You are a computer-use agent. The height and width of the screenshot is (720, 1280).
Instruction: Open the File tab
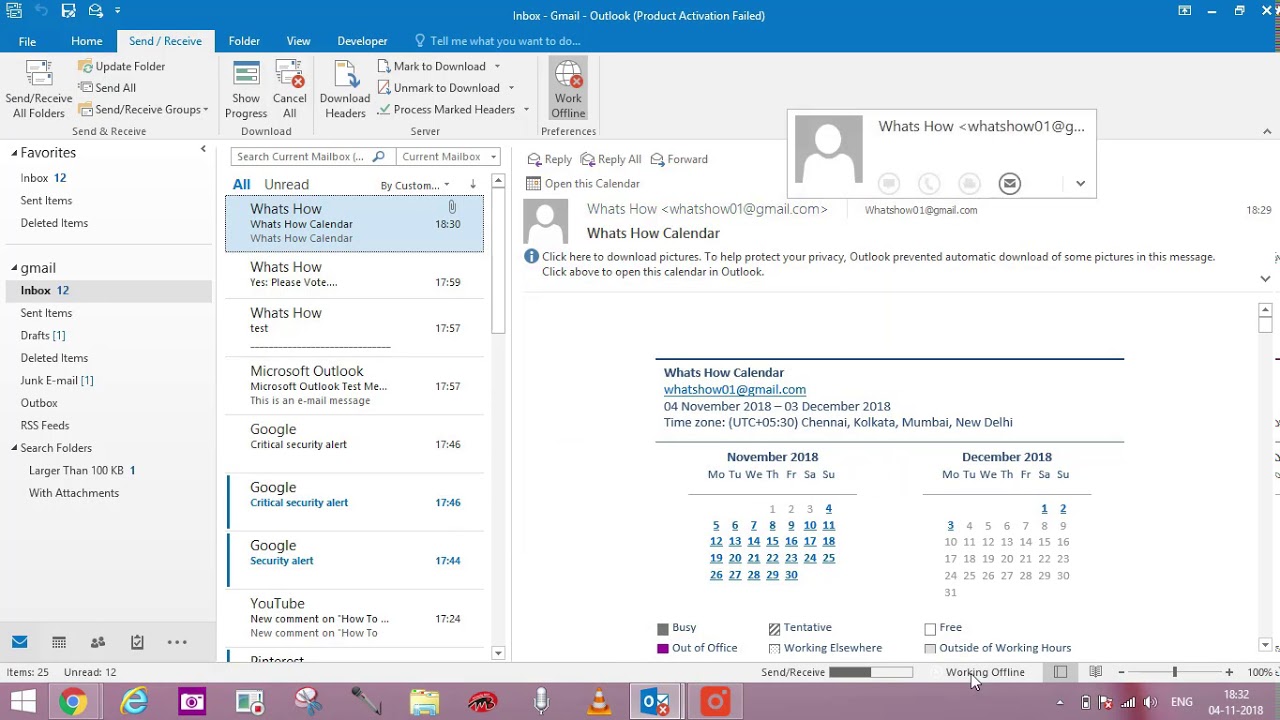click(27, 41)
